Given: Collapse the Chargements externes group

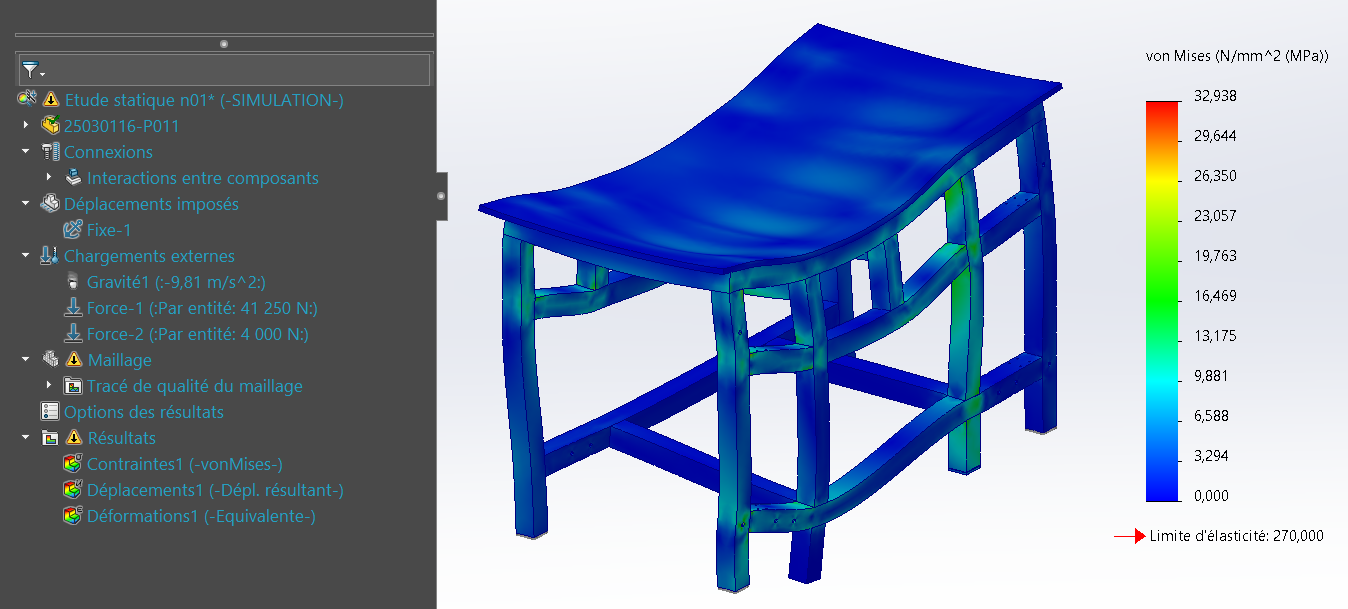Looking at the screenshot, I should [x=26, y=256].
